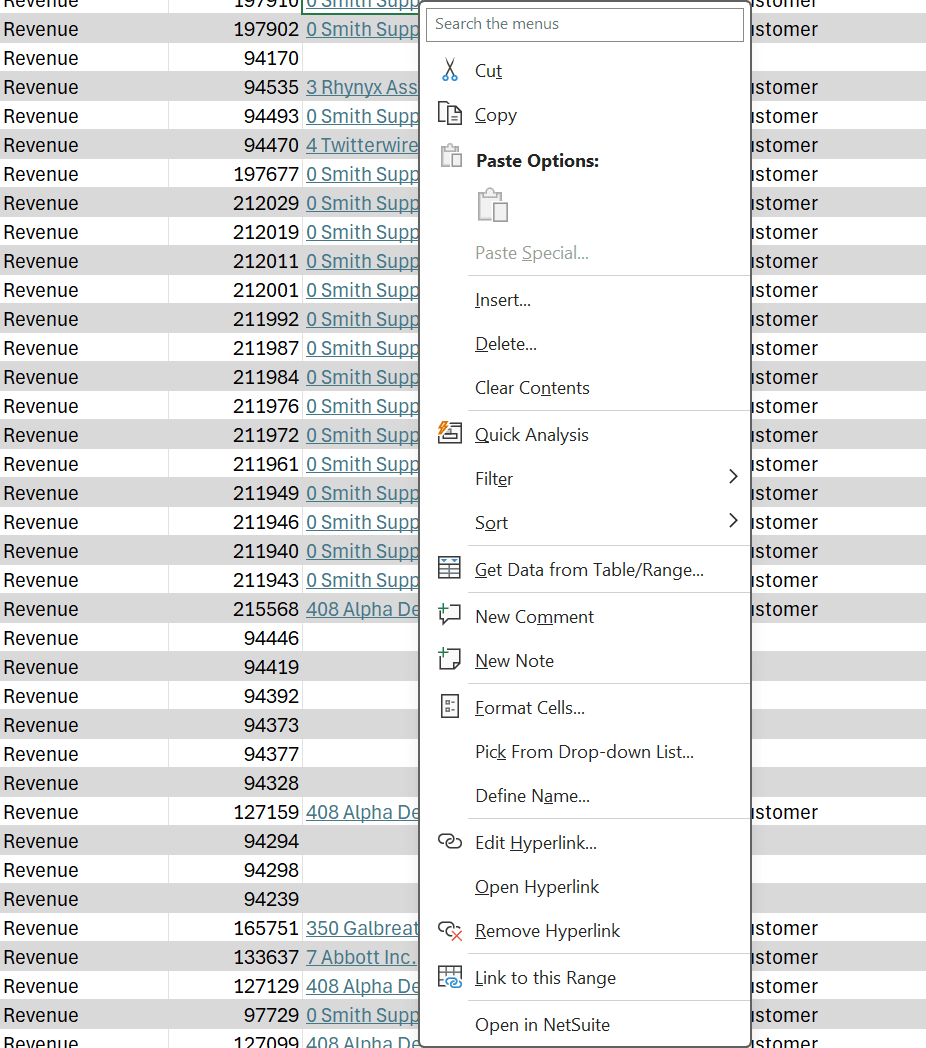Expand the Filter submenu arrow

tap(733, 477)
